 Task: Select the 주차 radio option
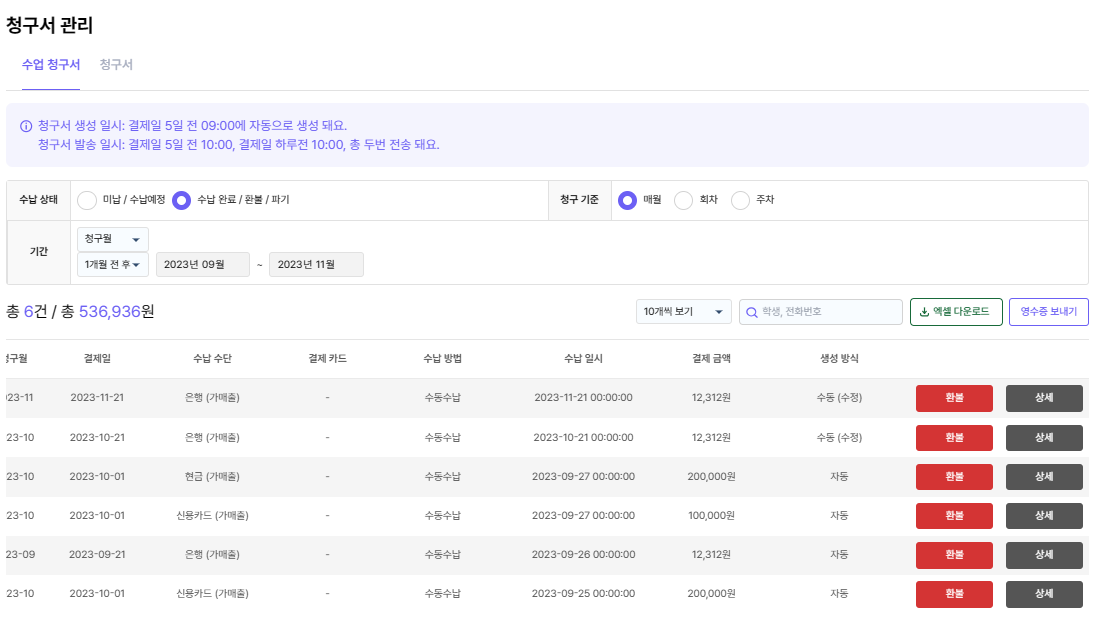pos(740,200)
